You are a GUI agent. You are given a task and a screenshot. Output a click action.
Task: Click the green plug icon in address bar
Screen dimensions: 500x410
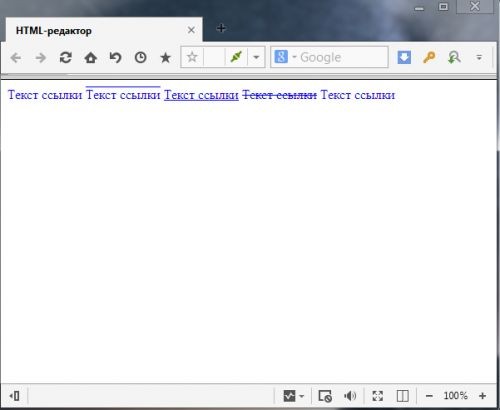tap(236, 57)
